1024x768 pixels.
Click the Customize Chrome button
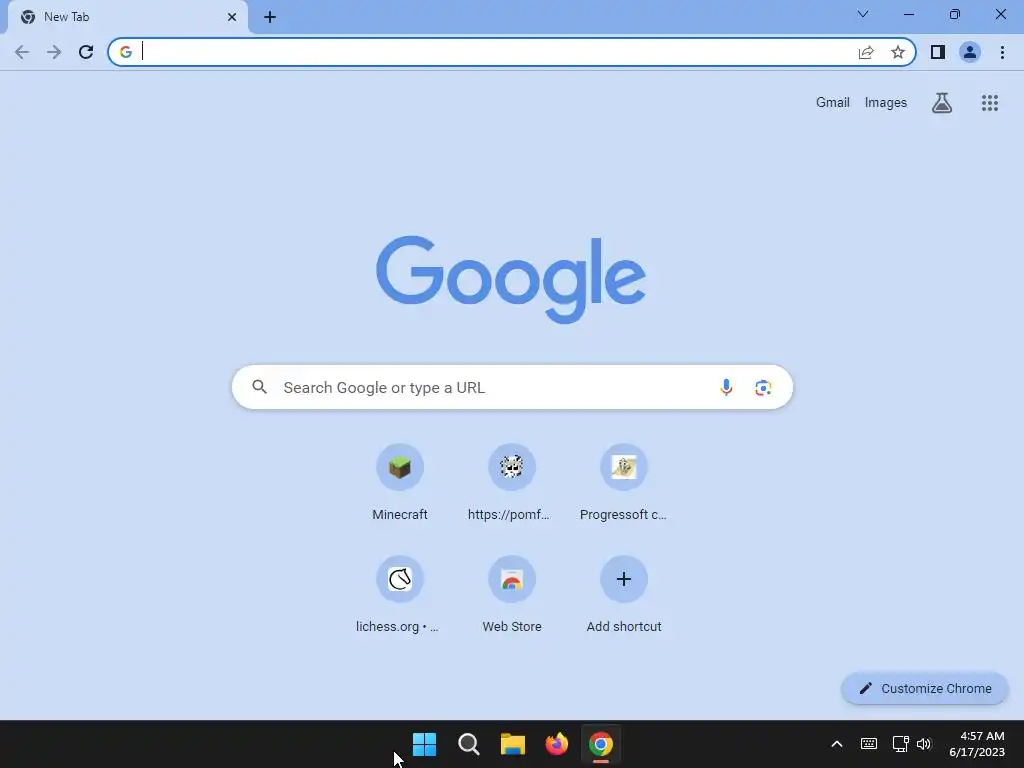(925, 688)
